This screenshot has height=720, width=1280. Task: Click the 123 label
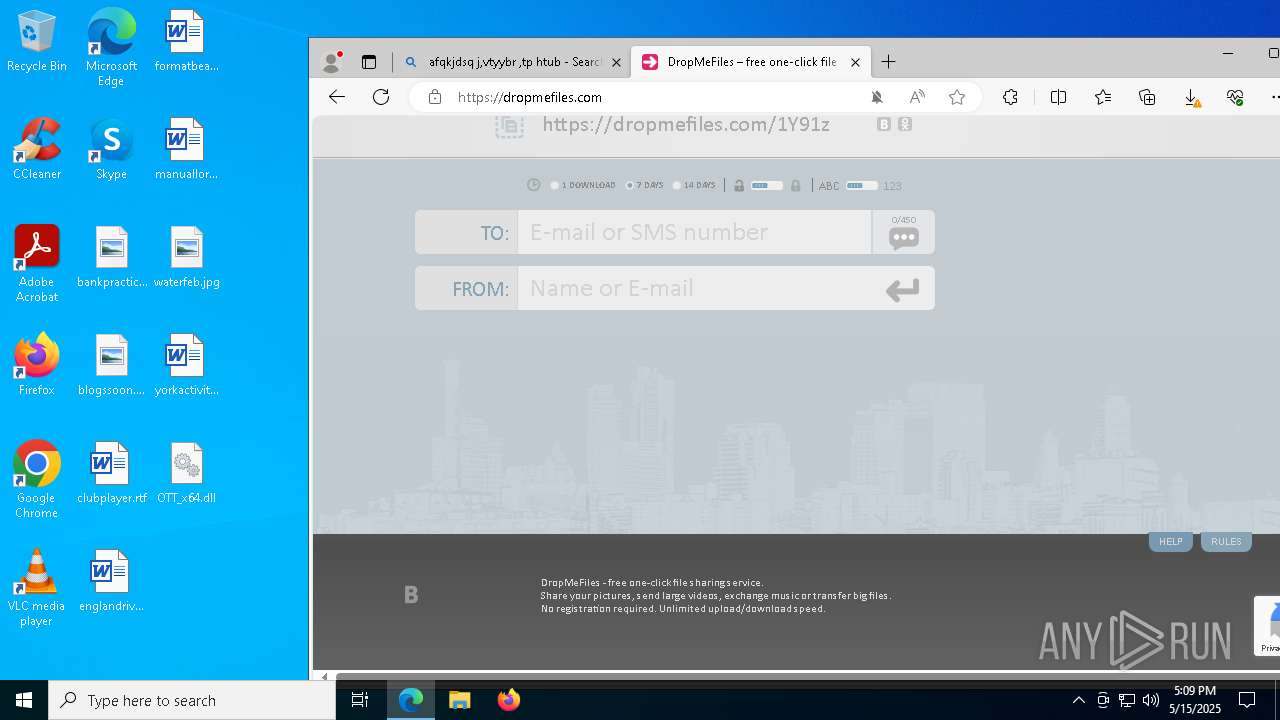pyautogui.click(x=892, y=186)
